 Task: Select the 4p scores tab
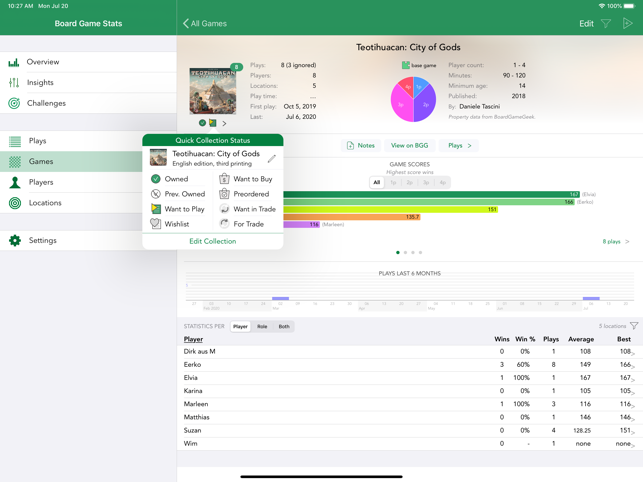[442, 183]
